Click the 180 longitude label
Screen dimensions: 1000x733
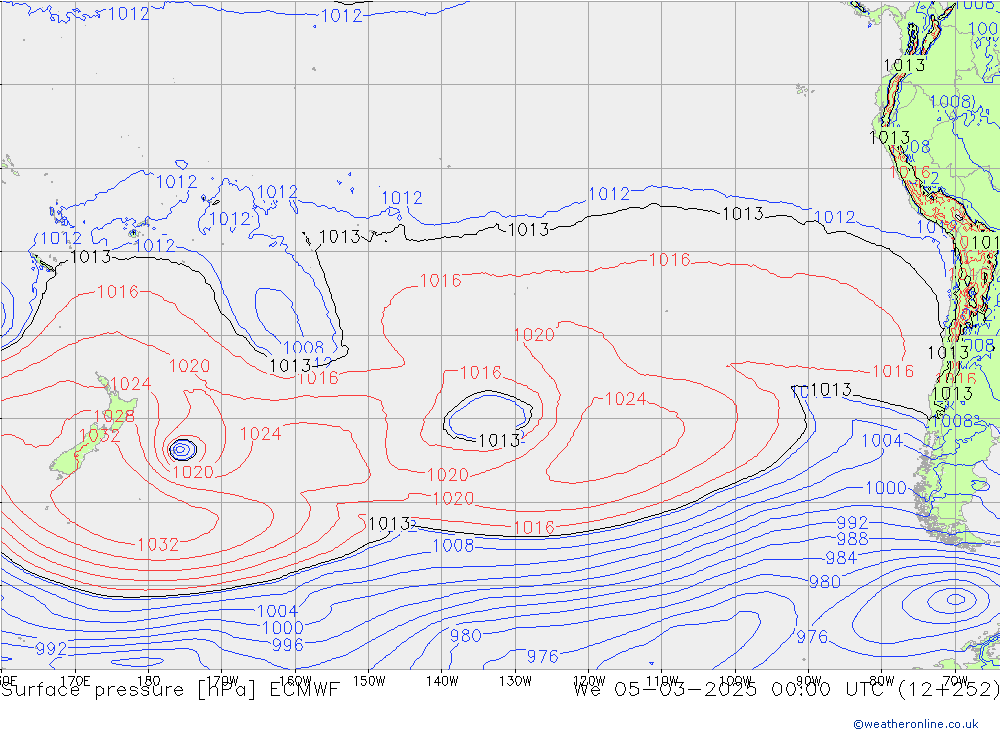click(149, 681)
